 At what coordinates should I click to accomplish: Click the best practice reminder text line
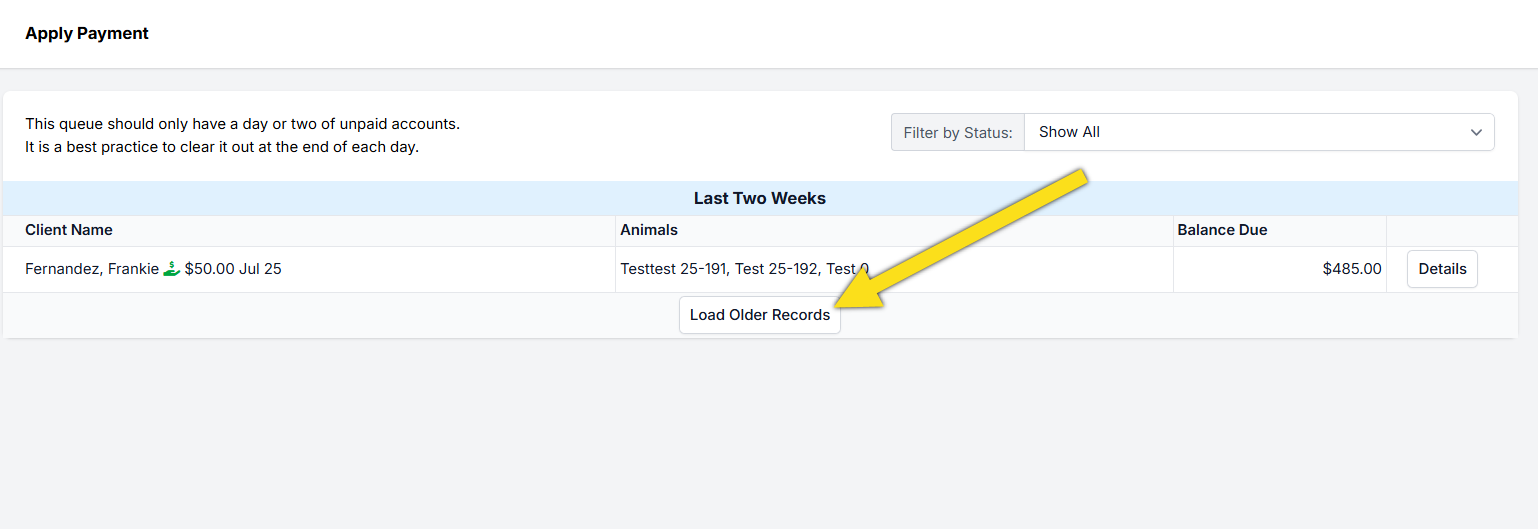(221, 147)
